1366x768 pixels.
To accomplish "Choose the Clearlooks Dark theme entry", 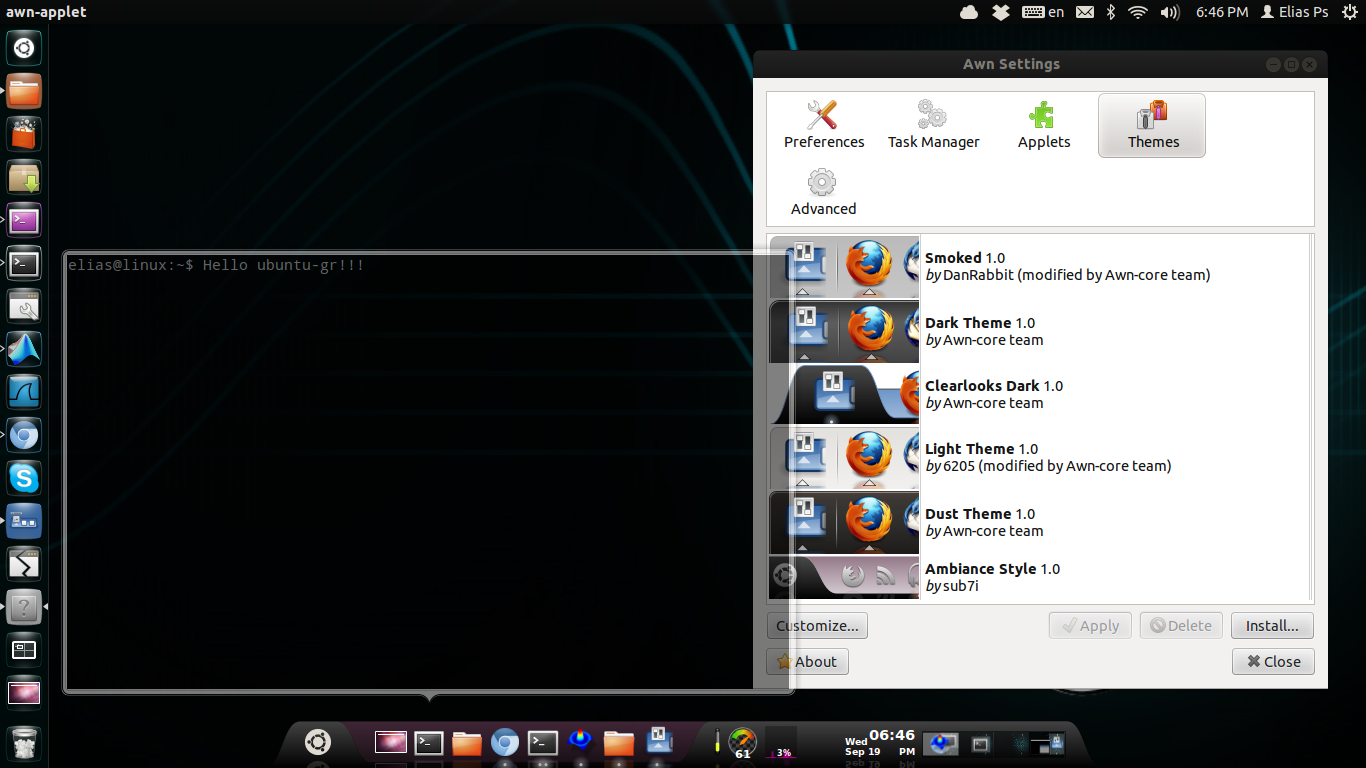I will (x=1040, y=394).
